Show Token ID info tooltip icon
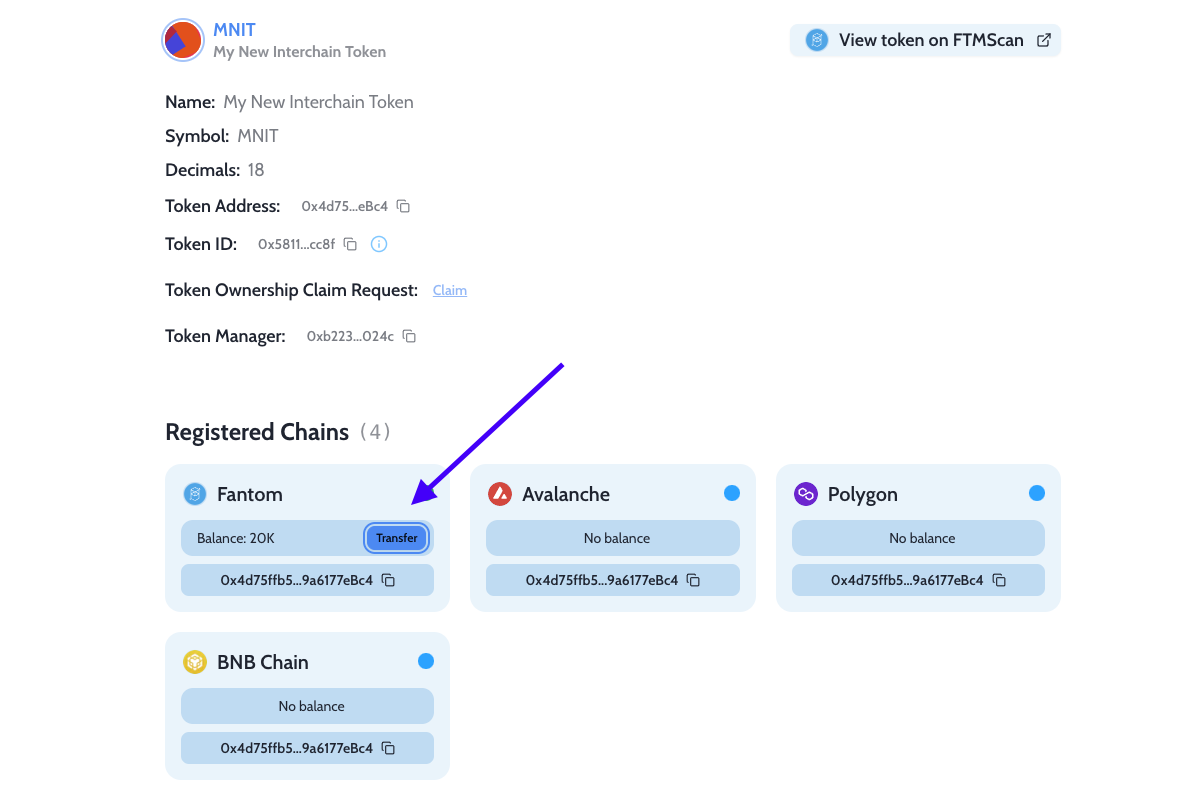The width and height of the screenshot is (1187, 811). point(379,244)
